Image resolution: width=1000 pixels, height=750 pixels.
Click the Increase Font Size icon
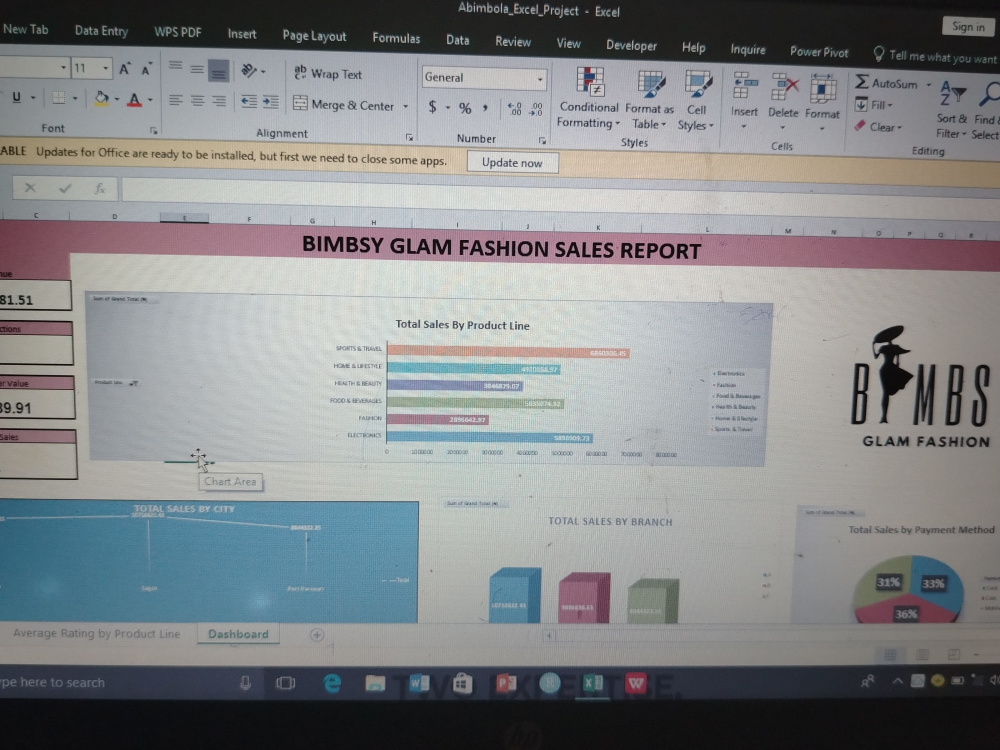125,69
